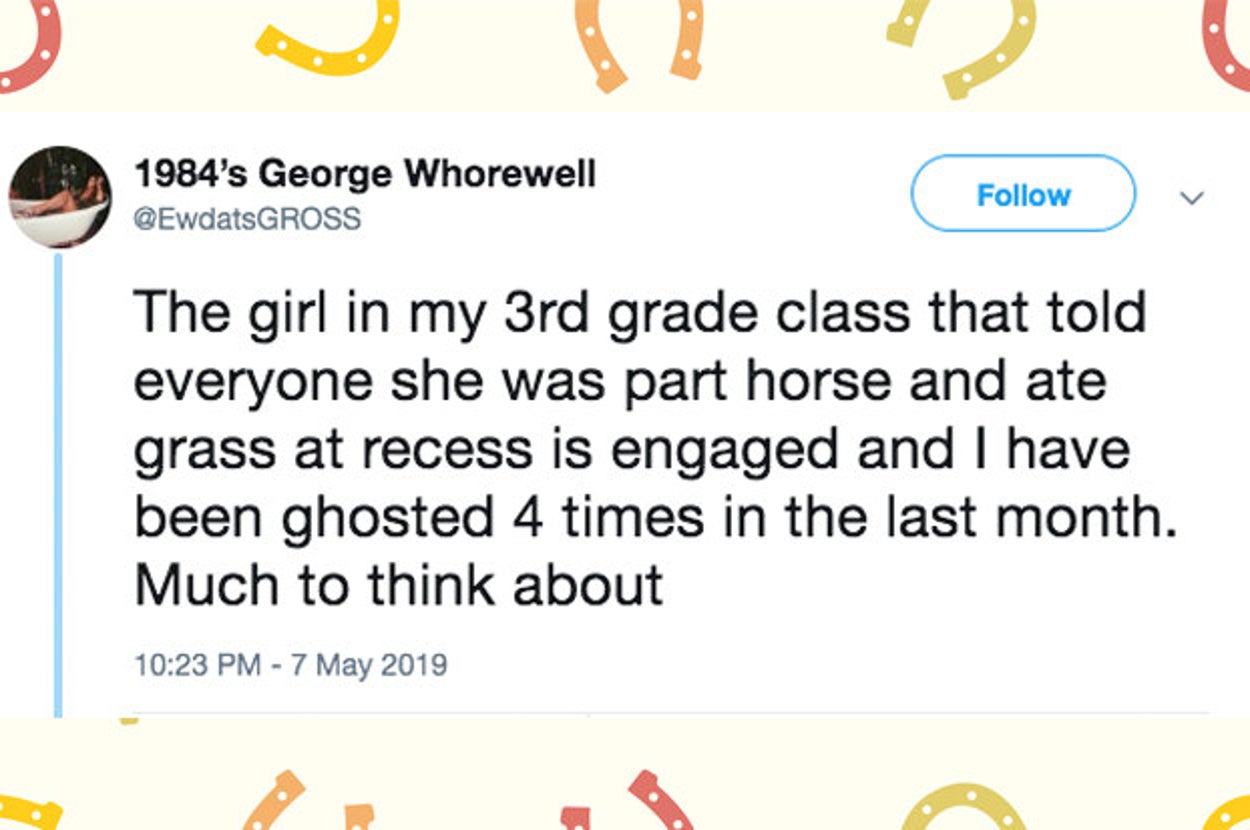Click the @EwdatsGROSS handle
This screenshot has width=1250, height=830.
[x=247, y=219]
